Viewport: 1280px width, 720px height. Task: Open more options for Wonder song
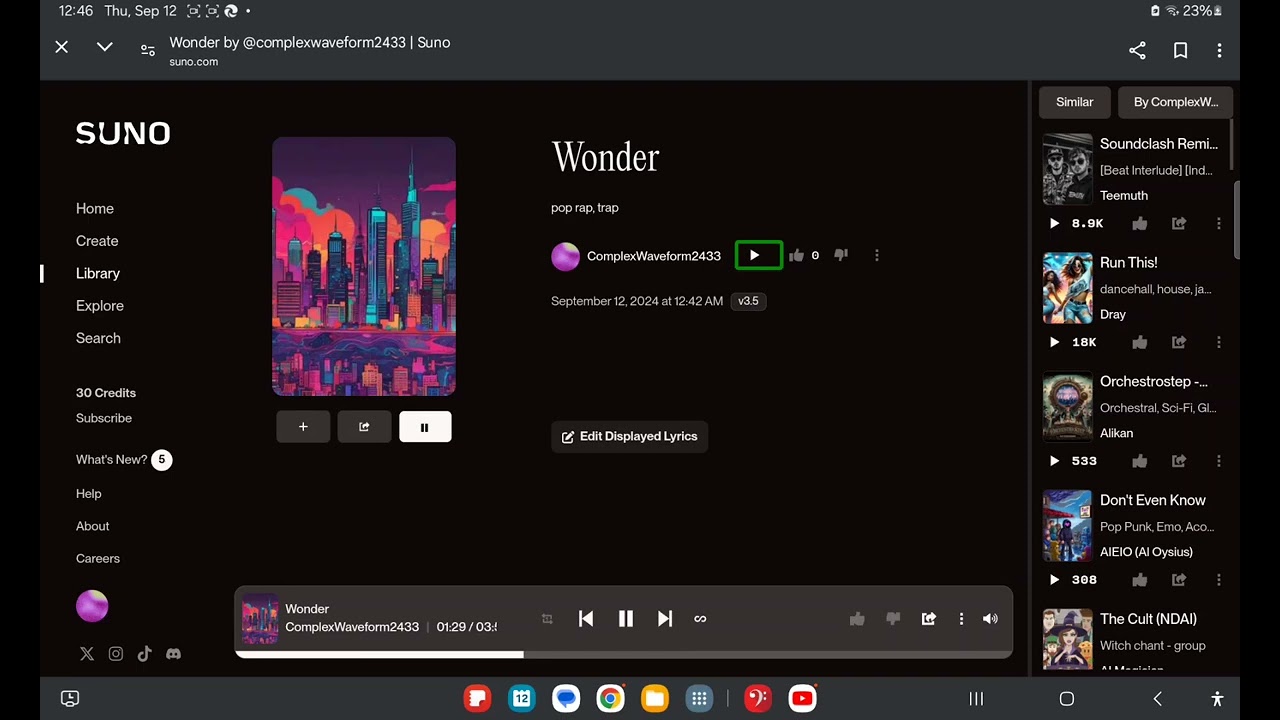[877, 256]
